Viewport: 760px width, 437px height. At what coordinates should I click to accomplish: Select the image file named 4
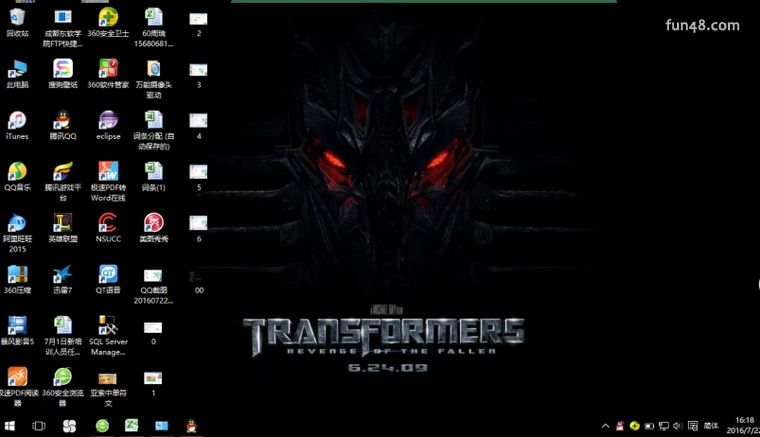point(198,121)
